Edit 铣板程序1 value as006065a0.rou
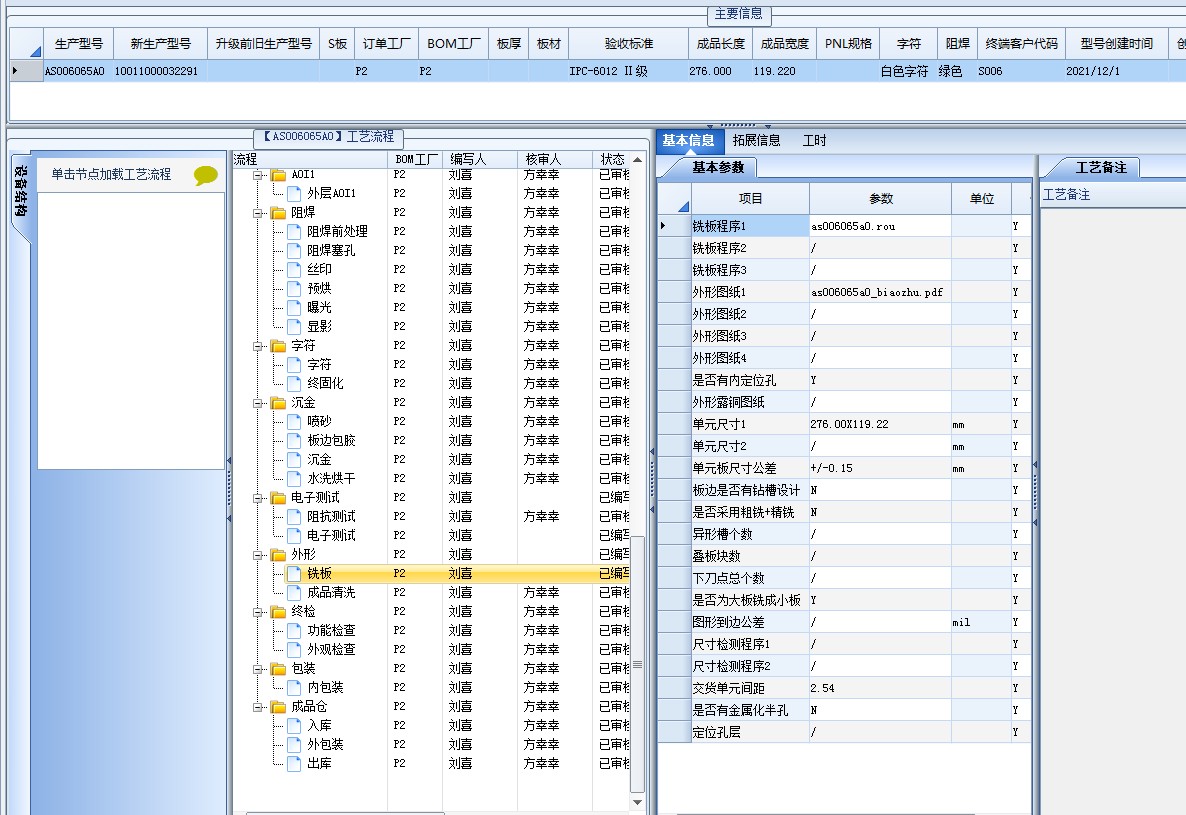1186x815 pixels. (880, 226)
